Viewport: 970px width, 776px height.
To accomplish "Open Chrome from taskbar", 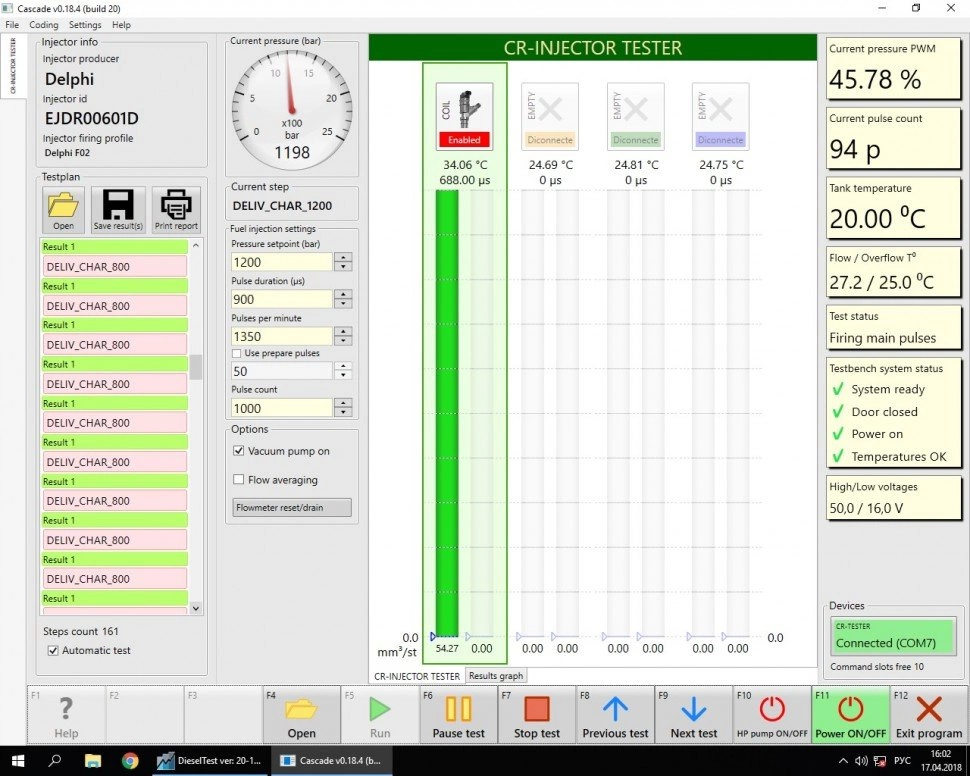I will (130, 761).
